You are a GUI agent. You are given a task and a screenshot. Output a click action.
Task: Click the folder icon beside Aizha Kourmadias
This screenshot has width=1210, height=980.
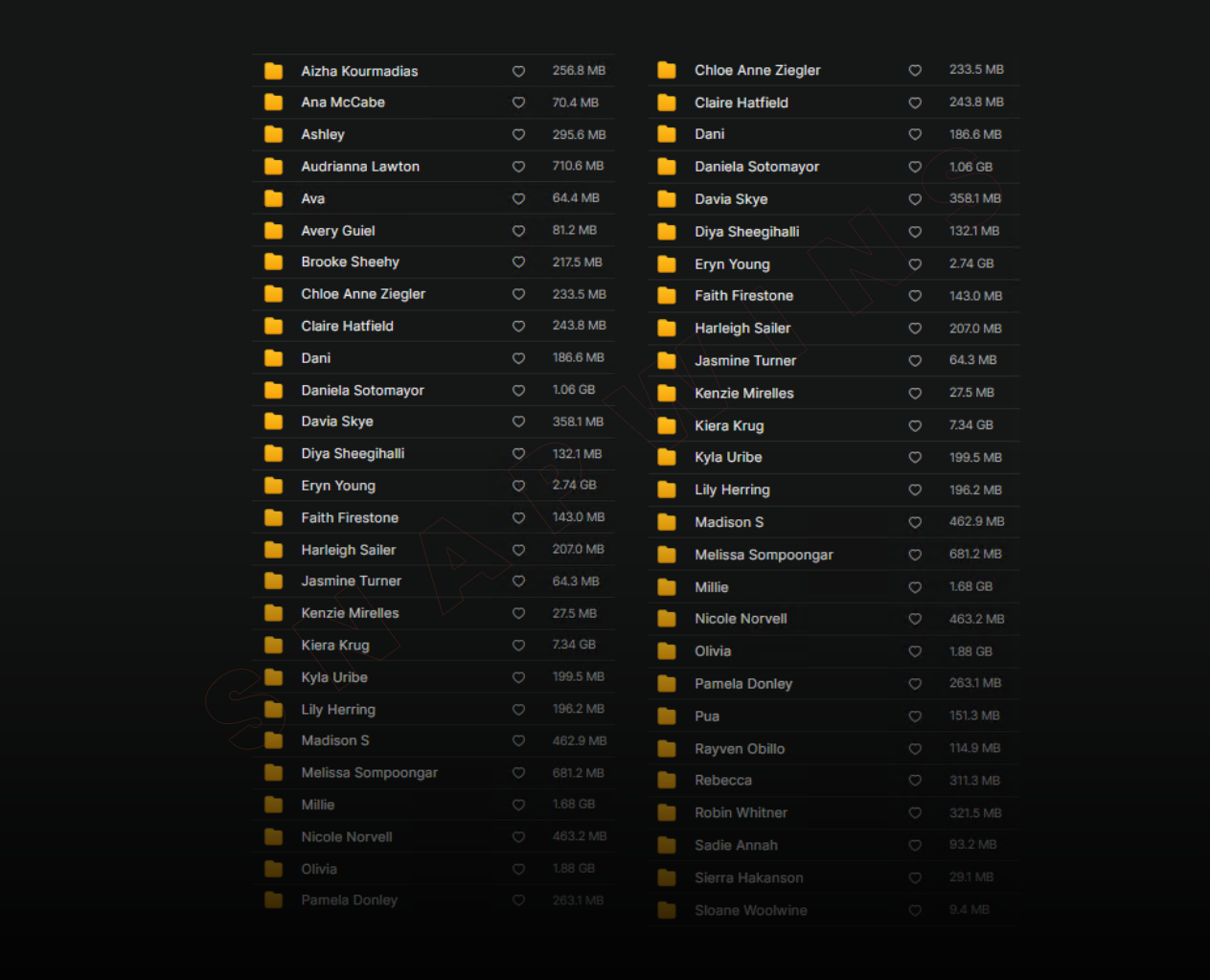pos(273,71)
